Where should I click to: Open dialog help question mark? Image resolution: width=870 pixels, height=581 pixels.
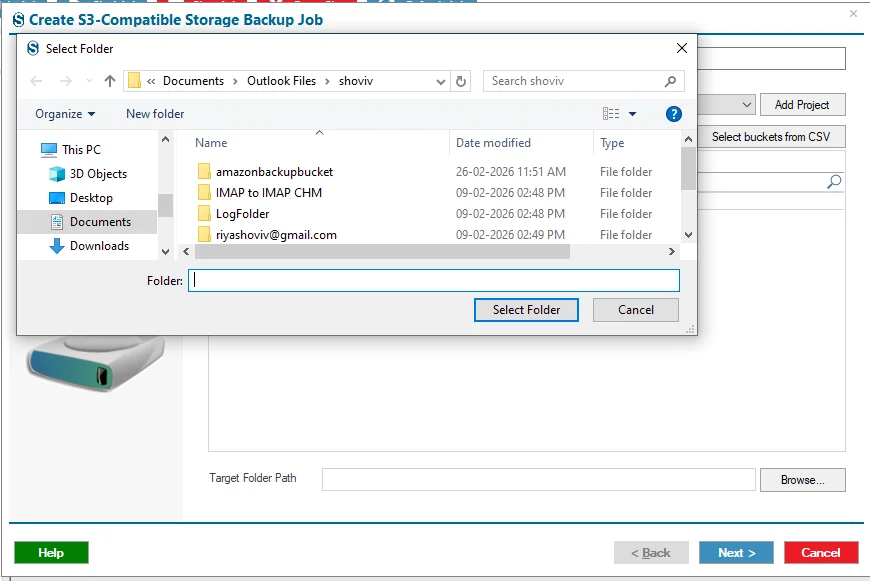point(674,114)
